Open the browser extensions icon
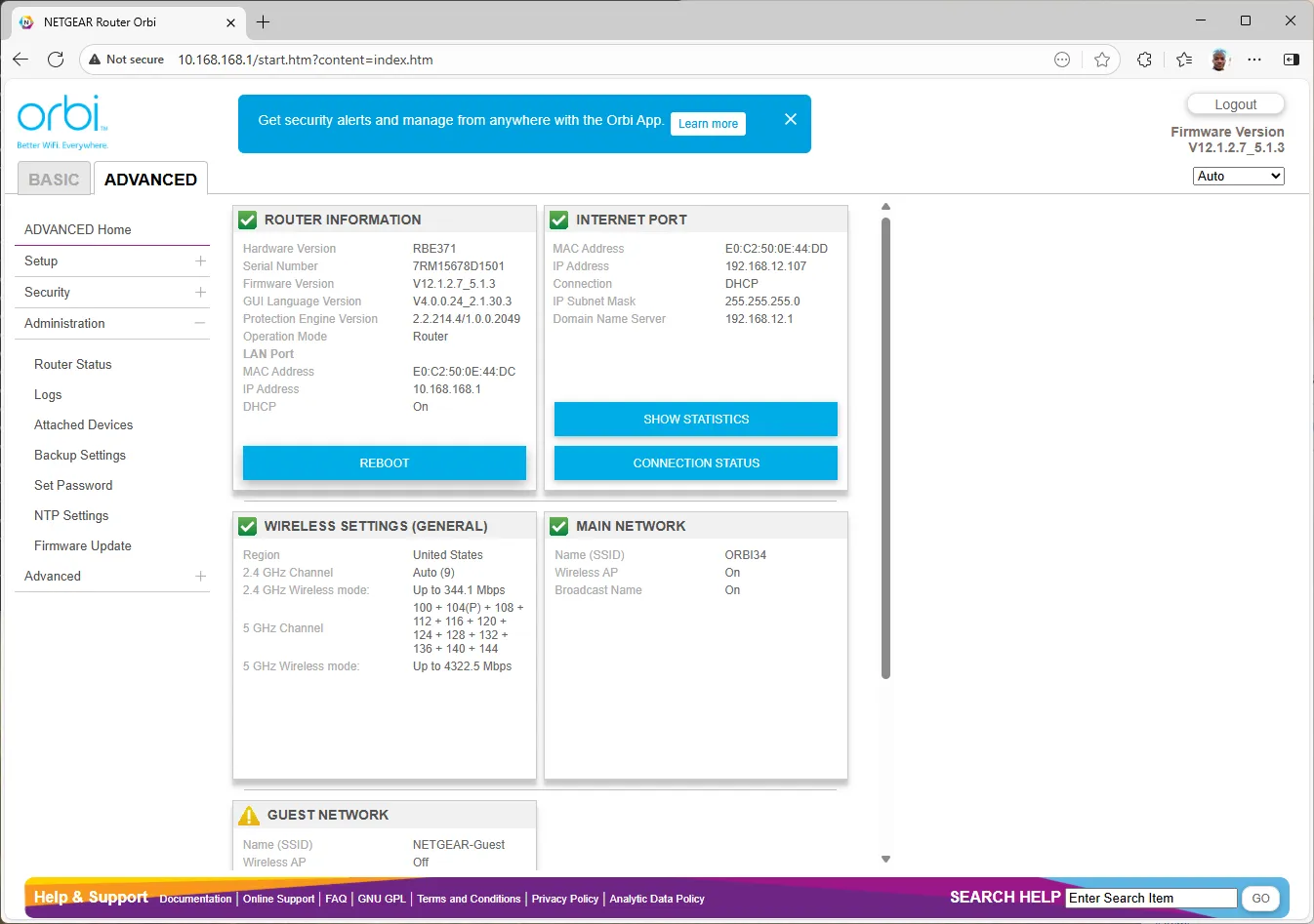Viewport: 1314px width, 924px height. point(1144,60)
